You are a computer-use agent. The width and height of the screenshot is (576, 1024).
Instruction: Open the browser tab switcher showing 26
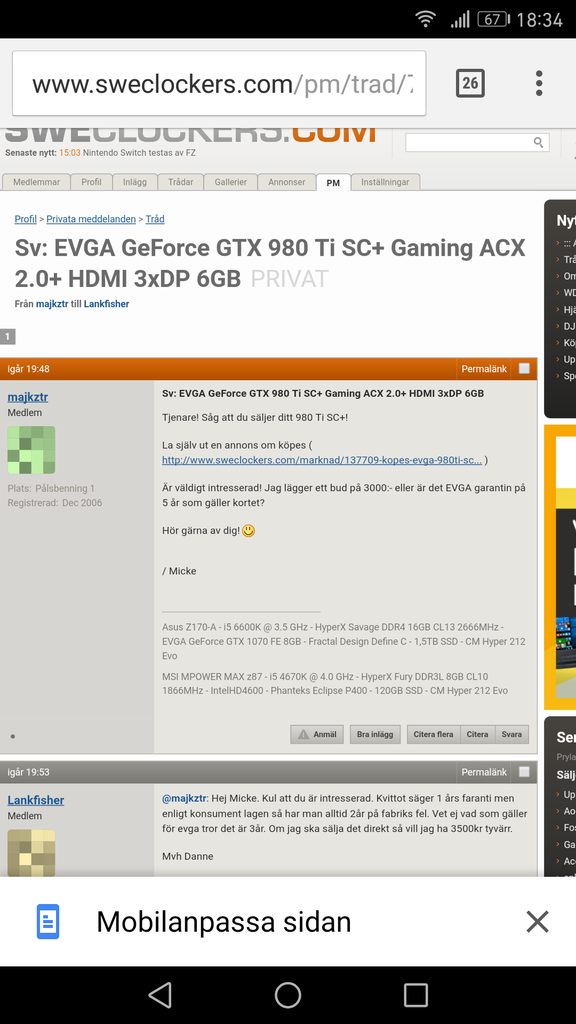click(470, 83)
